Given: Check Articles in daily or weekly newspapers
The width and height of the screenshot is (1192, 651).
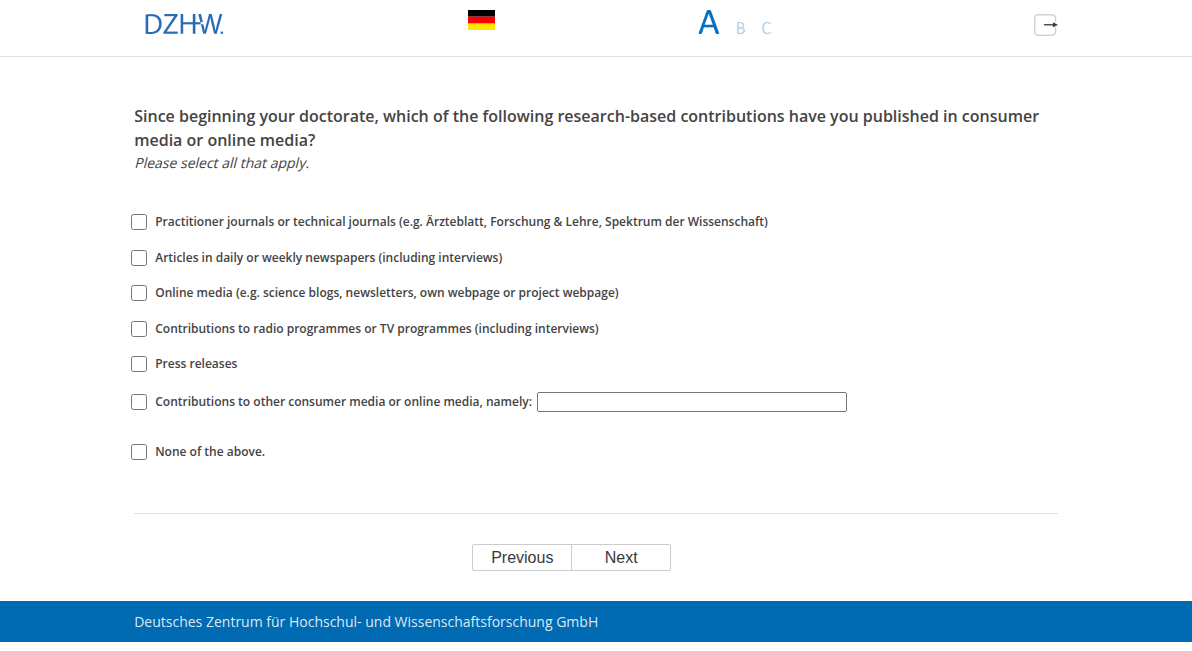Looking at the screenshot, I should click(x=139, y=258).
